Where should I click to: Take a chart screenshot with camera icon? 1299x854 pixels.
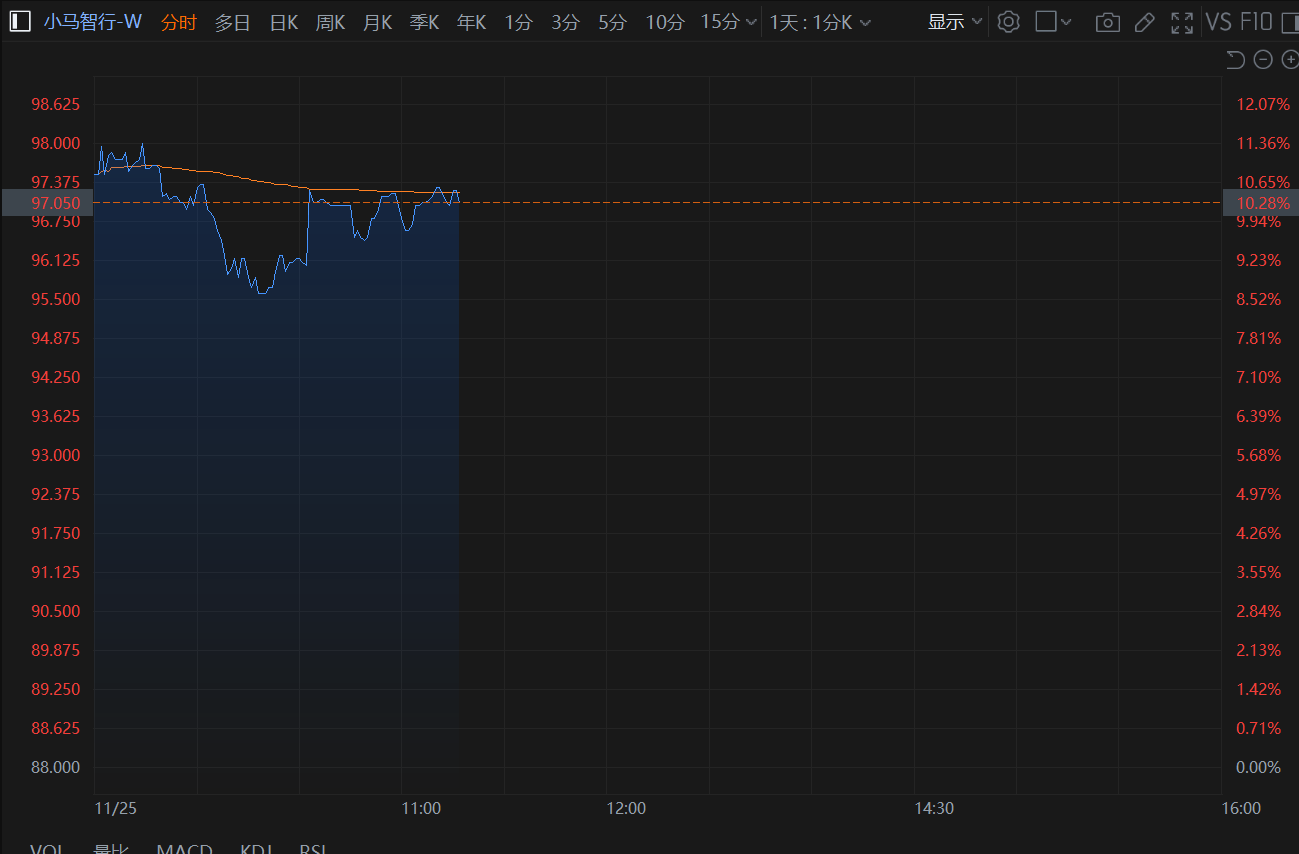click(x=1107, y=22)
